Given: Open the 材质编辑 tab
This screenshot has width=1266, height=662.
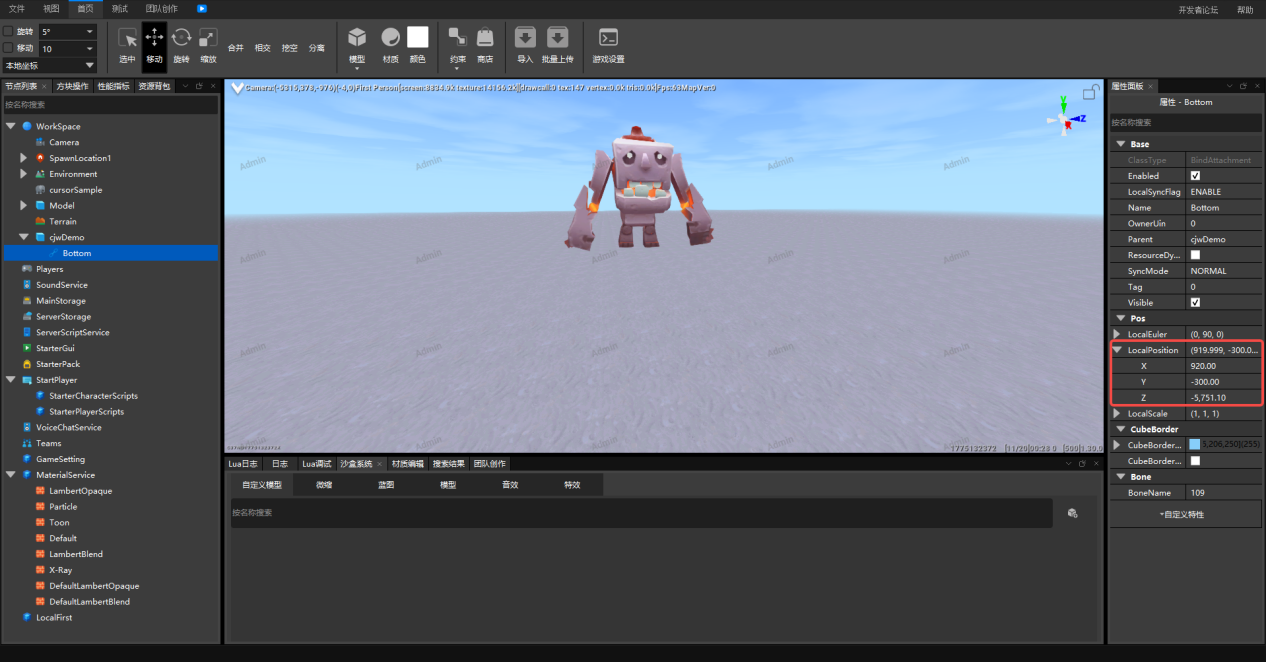Looking at the screenshot, I should pos(407,464).
